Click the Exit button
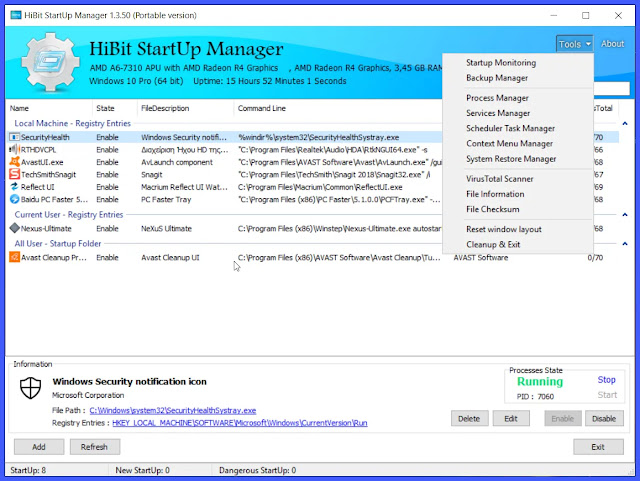Viewport: 640px width, 481px height. coord(598,447)
